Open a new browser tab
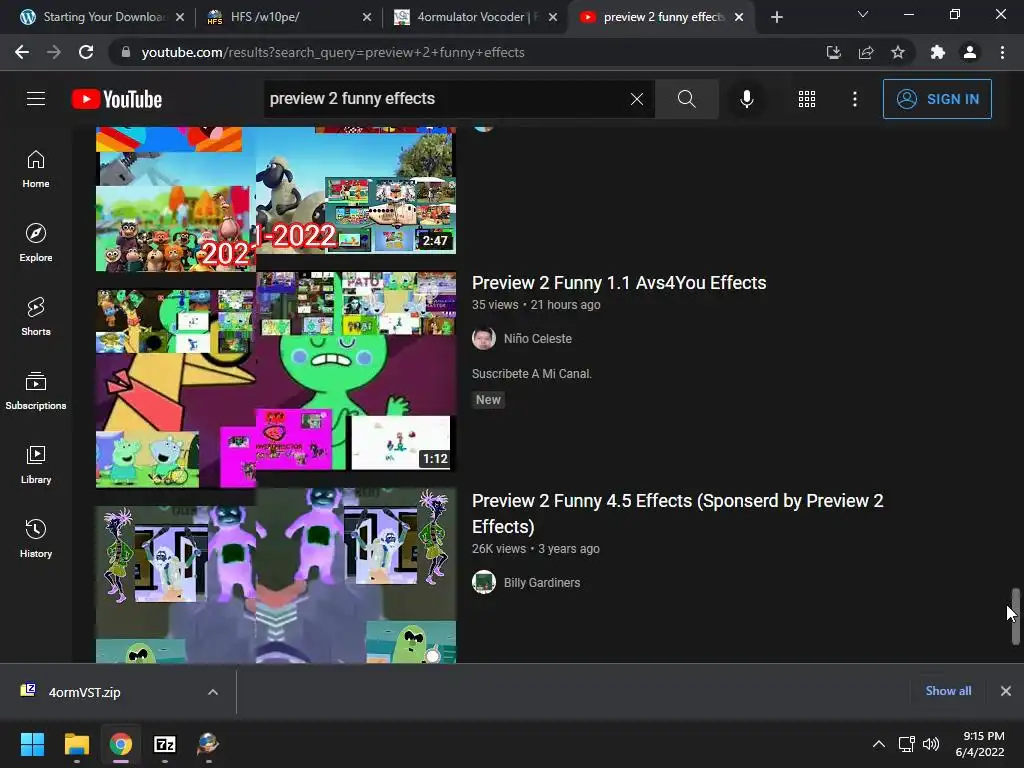1024x768 pixels. point(776,17)
